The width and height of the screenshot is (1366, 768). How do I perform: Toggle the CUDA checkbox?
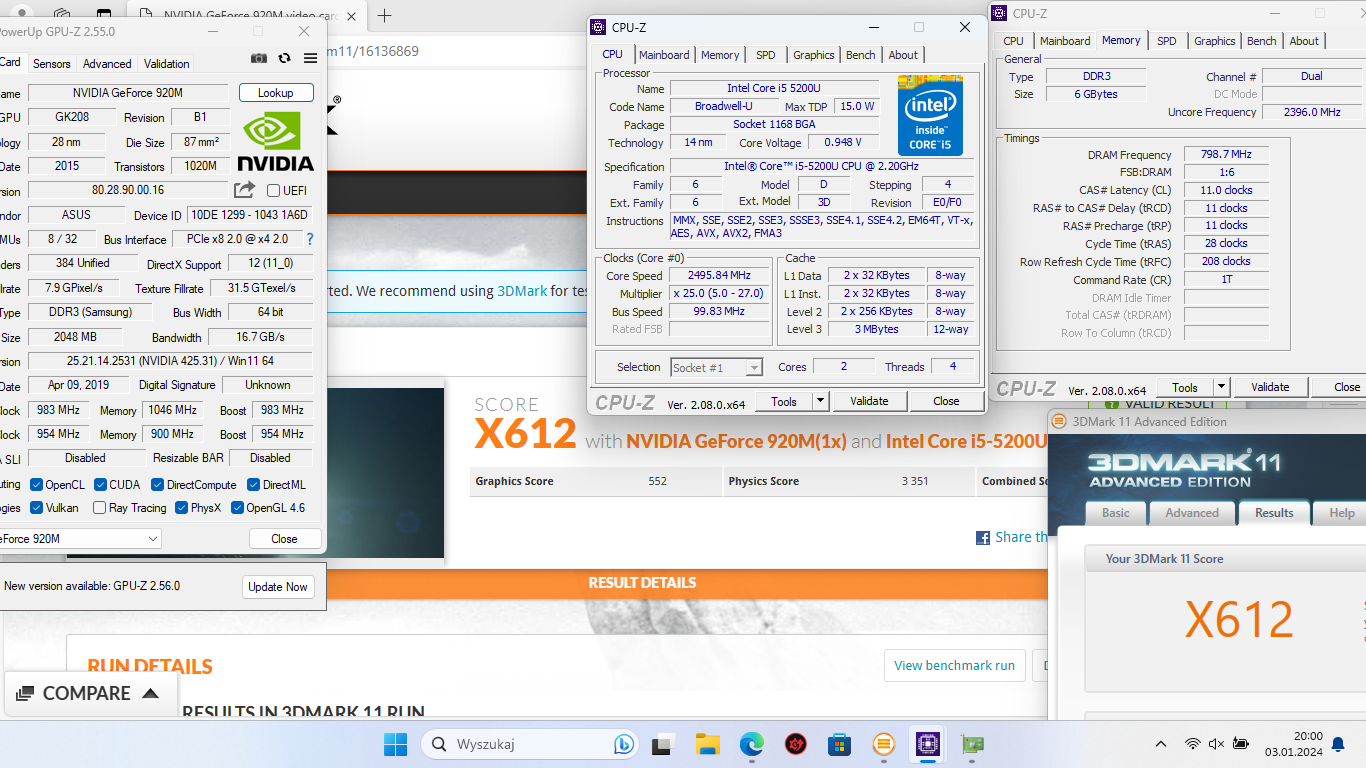point(100,485)
